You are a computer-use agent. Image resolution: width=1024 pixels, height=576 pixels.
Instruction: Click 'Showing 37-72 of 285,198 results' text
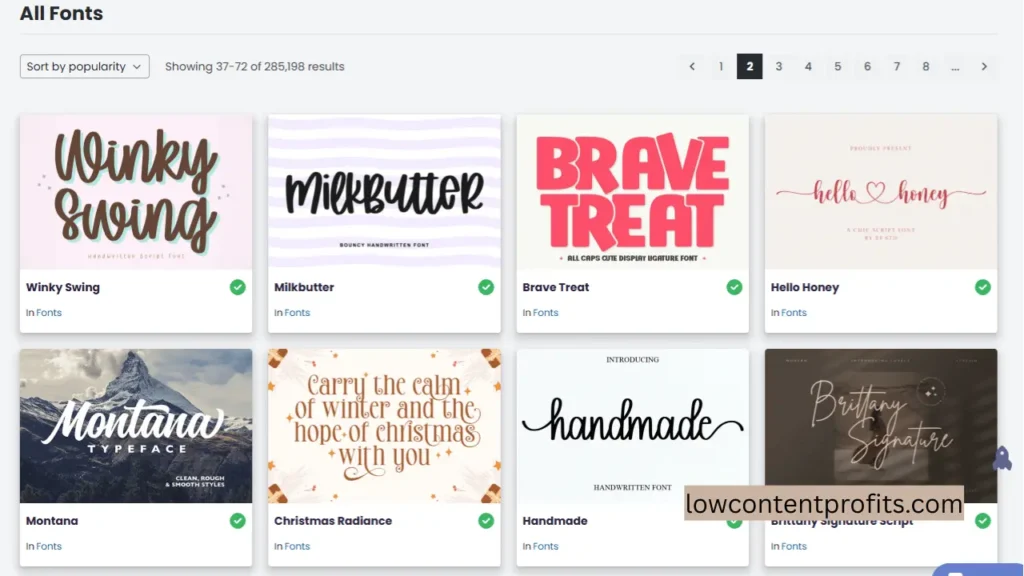tap(255, 67)
